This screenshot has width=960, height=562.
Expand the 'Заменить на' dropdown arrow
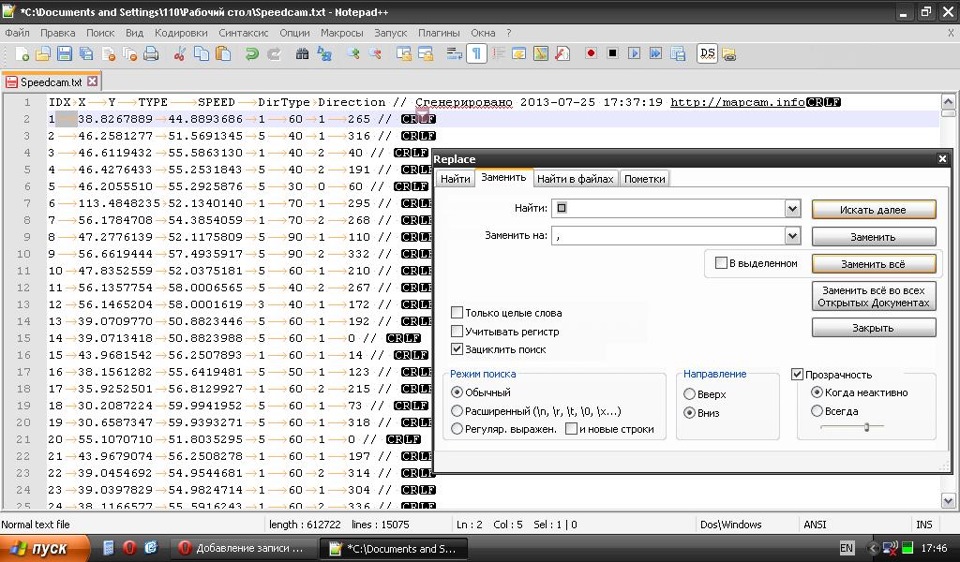tap(792, 236)
